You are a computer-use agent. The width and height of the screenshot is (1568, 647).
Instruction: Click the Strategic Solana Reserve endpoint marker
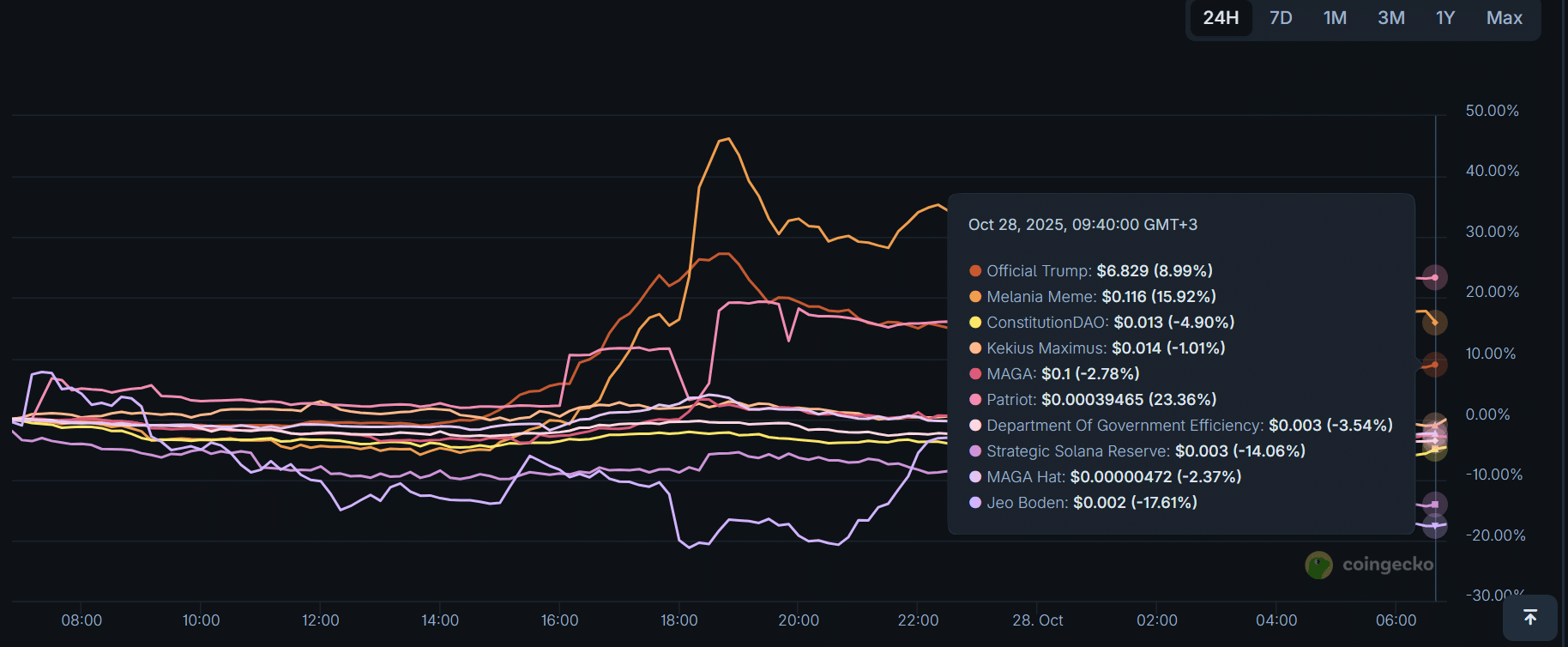tap(1435, 505)
